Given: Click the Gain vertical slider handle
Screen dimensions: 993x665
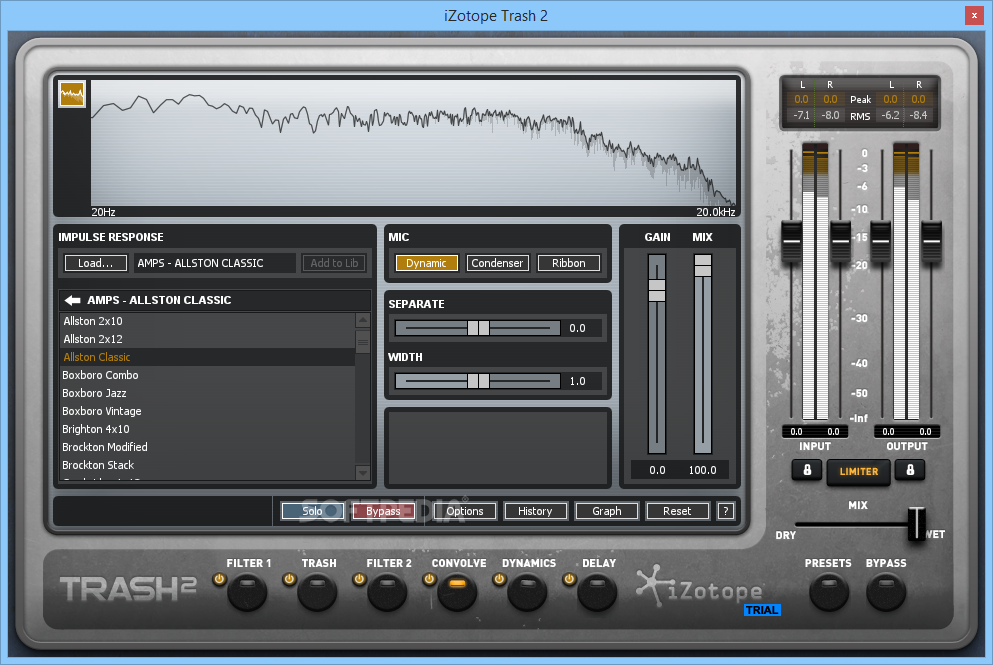Looking at the screenshot, I should [657, 290].
